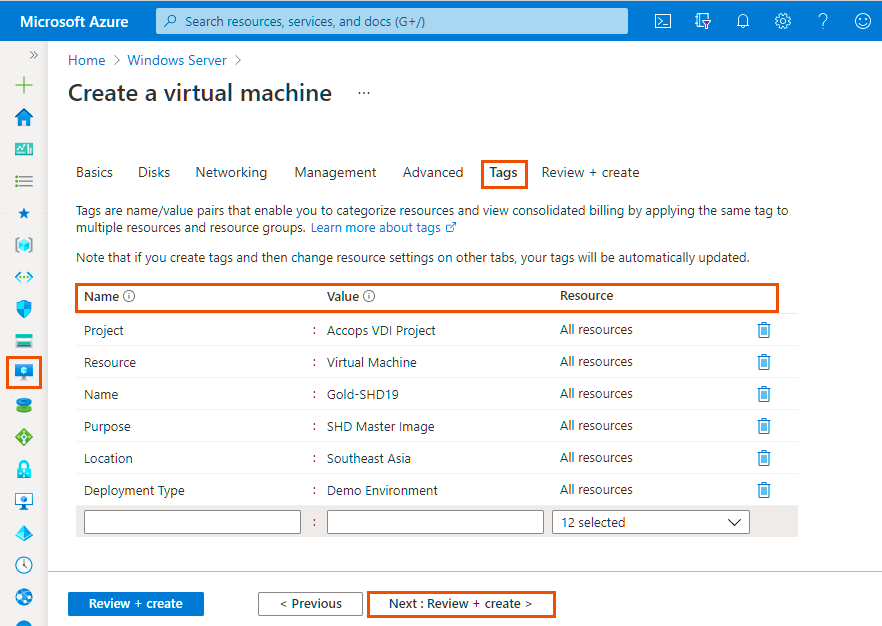Image resolution: width=882 pixels, height=626 pixels.
Task: Show info tooltip for Name column
Action: point(129,296)
